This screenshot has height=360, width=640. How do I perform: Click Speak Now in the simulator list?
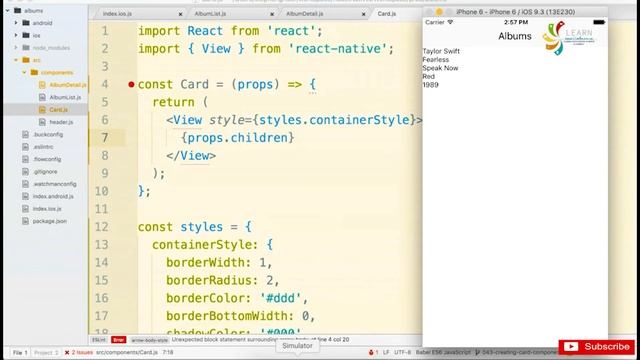click(440, 68)
